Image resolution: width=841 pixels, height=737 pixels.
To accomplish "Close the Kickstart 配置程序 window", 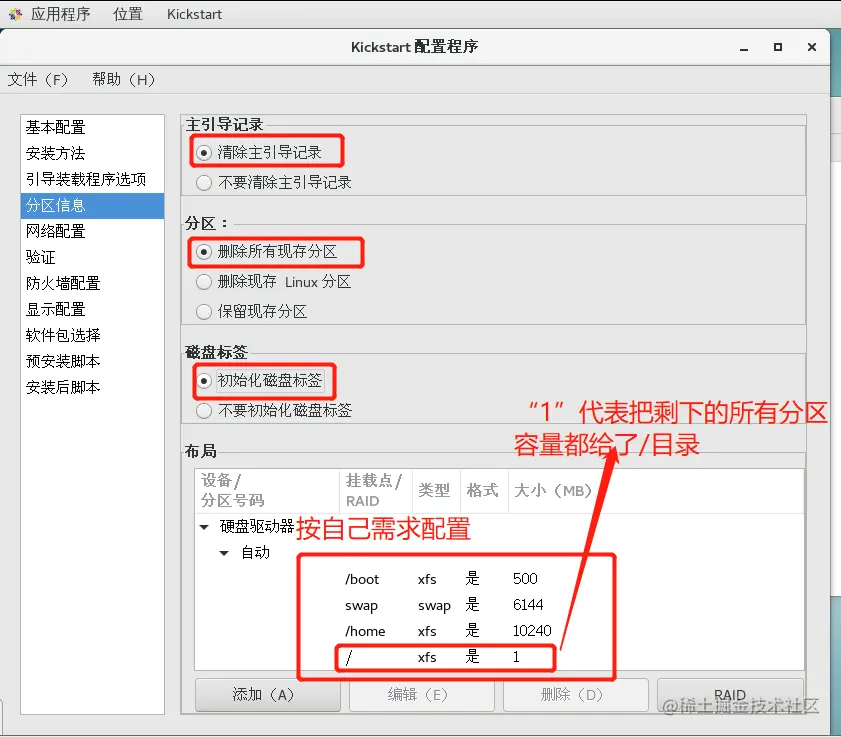I will click(812, 47).
